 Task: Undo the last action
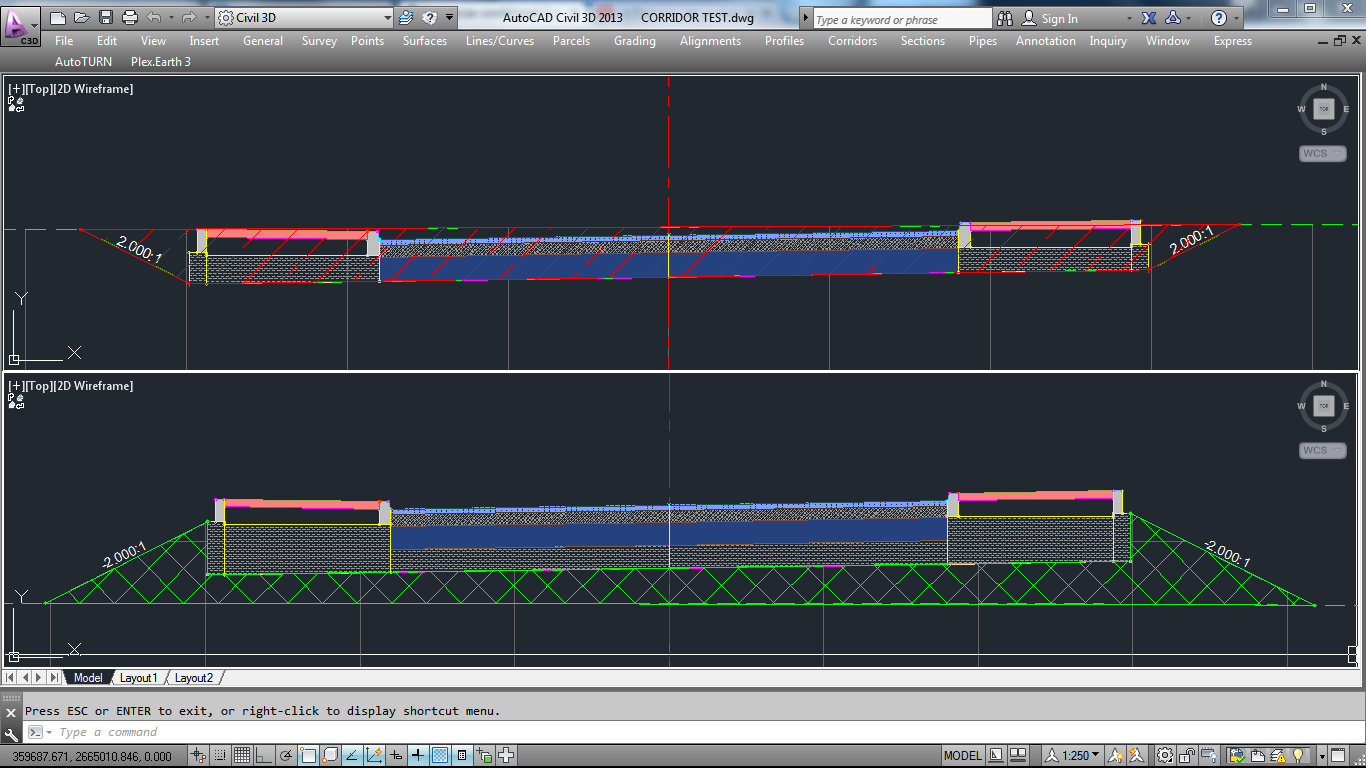click(x=154, y=18)
